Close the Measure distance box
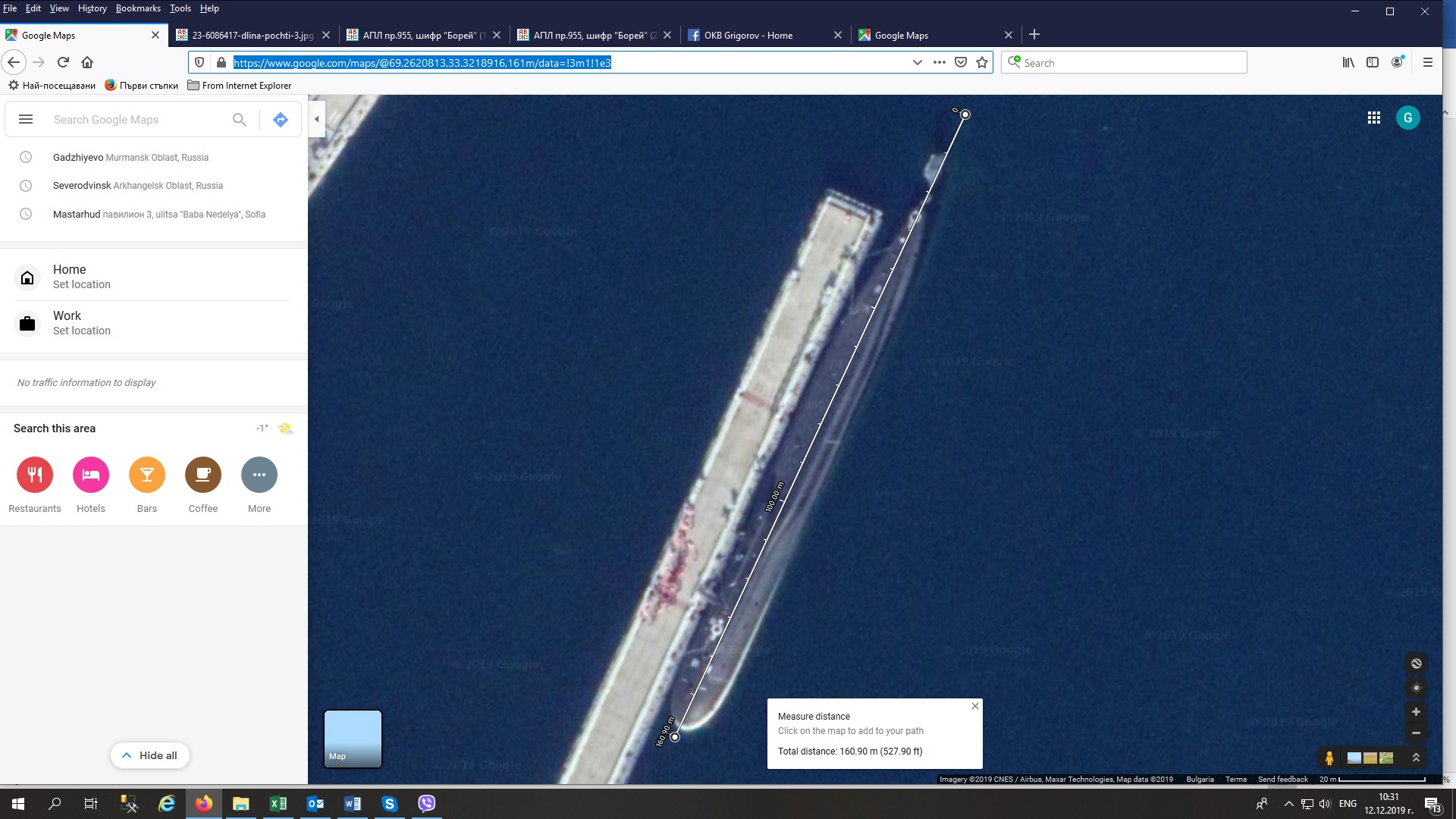This screenshot has width=1456, height=819. coord(975,706)
